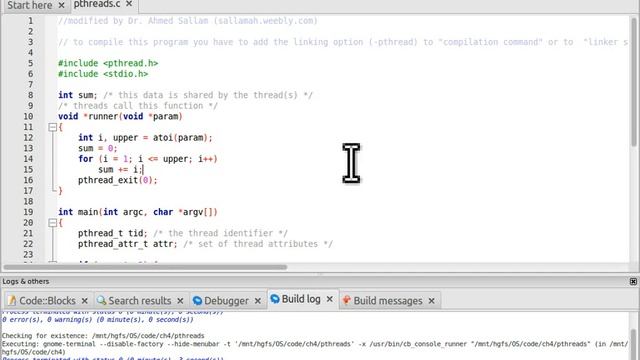Click the '#include <pthread.h>' line
The width and height of the screenshot is (640, 360).
click(x=108, y=63)
